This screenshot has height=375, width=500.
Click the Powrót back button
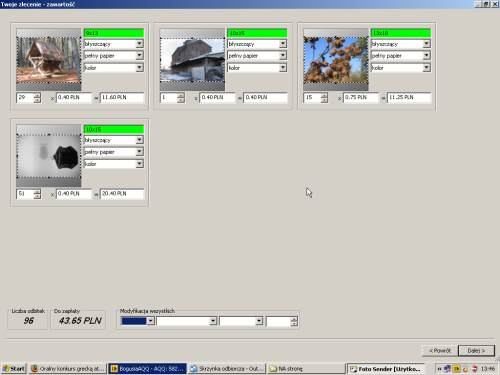(x=440, y=351)
